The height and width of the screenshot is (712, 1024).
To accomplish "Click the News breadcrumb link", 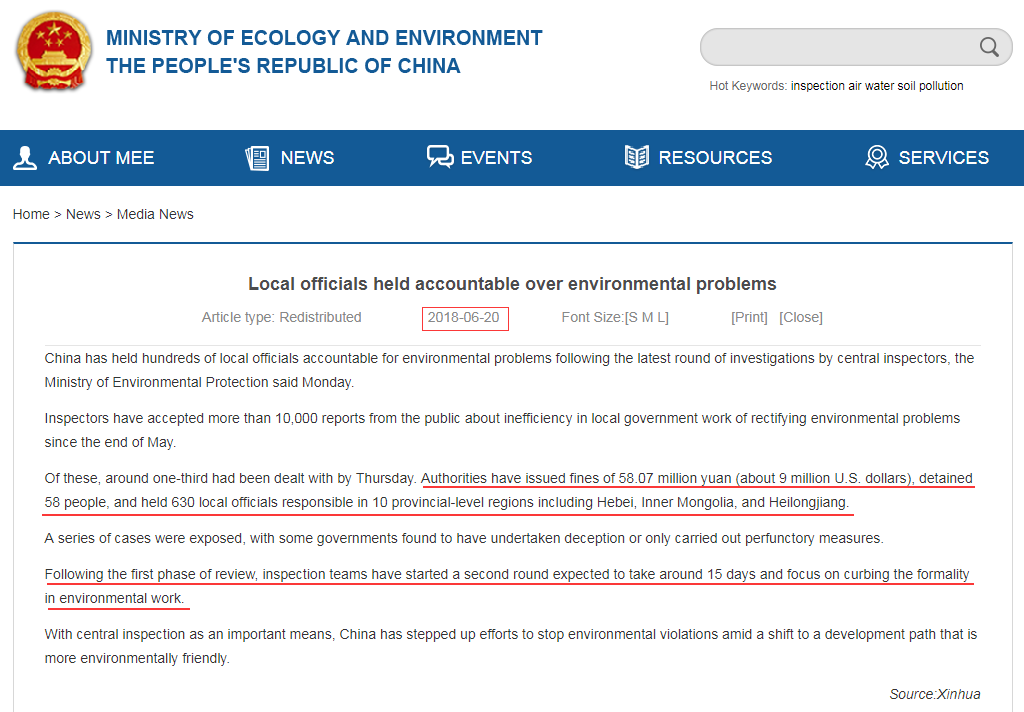I will pos(83,214).
